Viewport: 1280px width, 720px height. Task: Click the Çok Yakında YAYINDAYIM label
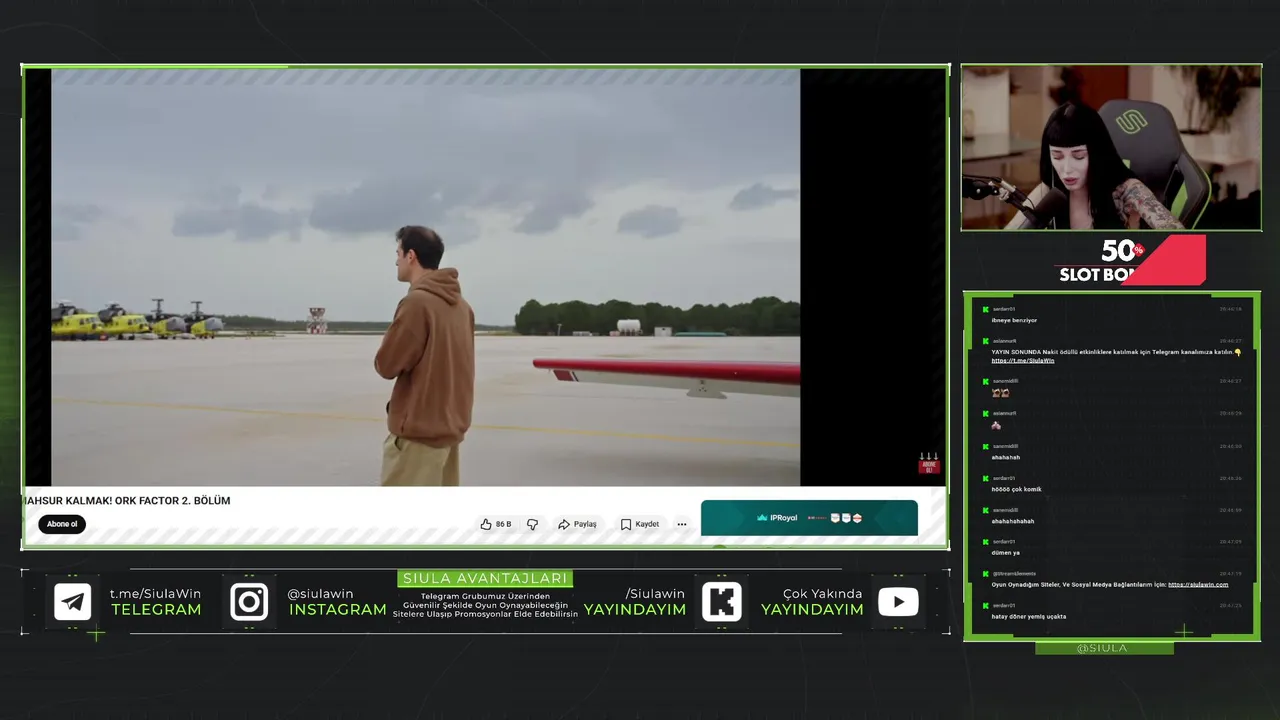812,602
